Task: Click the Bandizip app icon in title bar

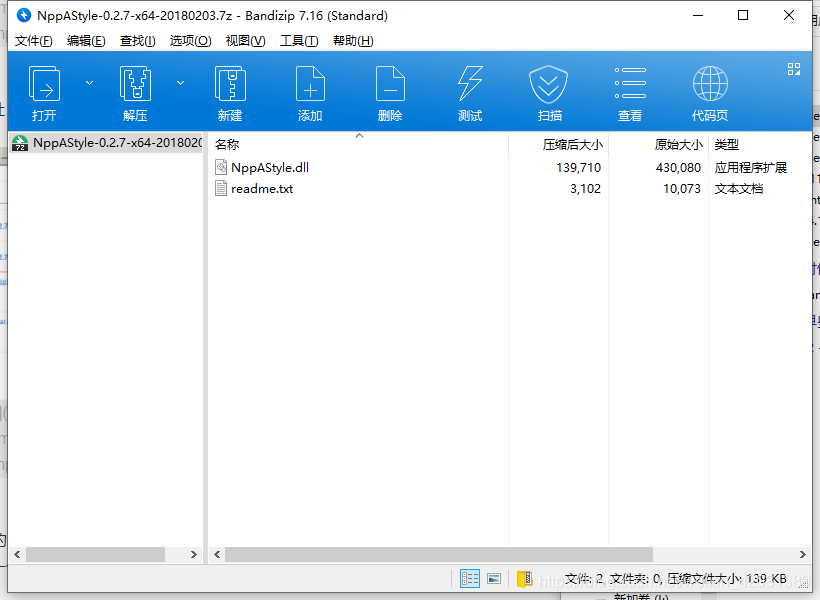Action: [x=24, y=15]
